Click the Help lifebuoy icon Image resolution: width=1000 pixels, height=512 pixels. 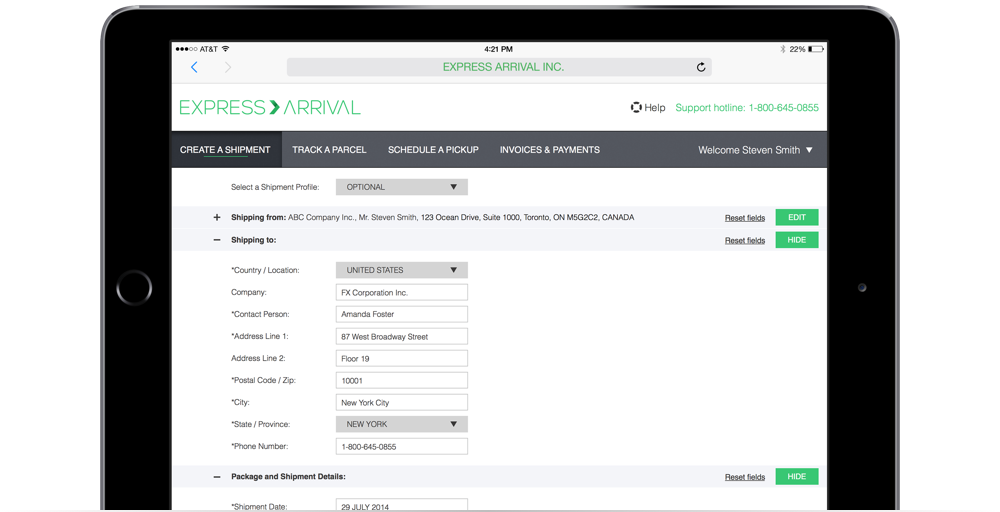[636, 107]
